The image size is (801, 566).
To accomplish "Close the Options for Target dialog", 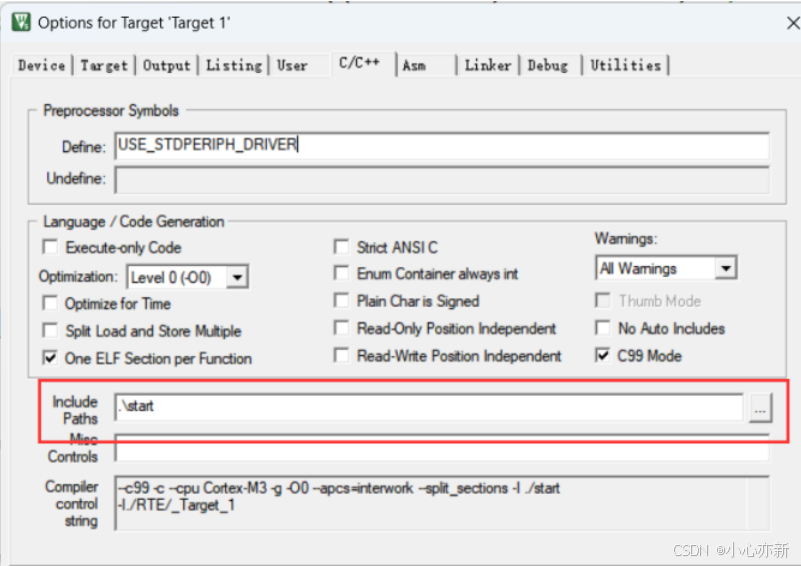I will (x=792, y=23).
